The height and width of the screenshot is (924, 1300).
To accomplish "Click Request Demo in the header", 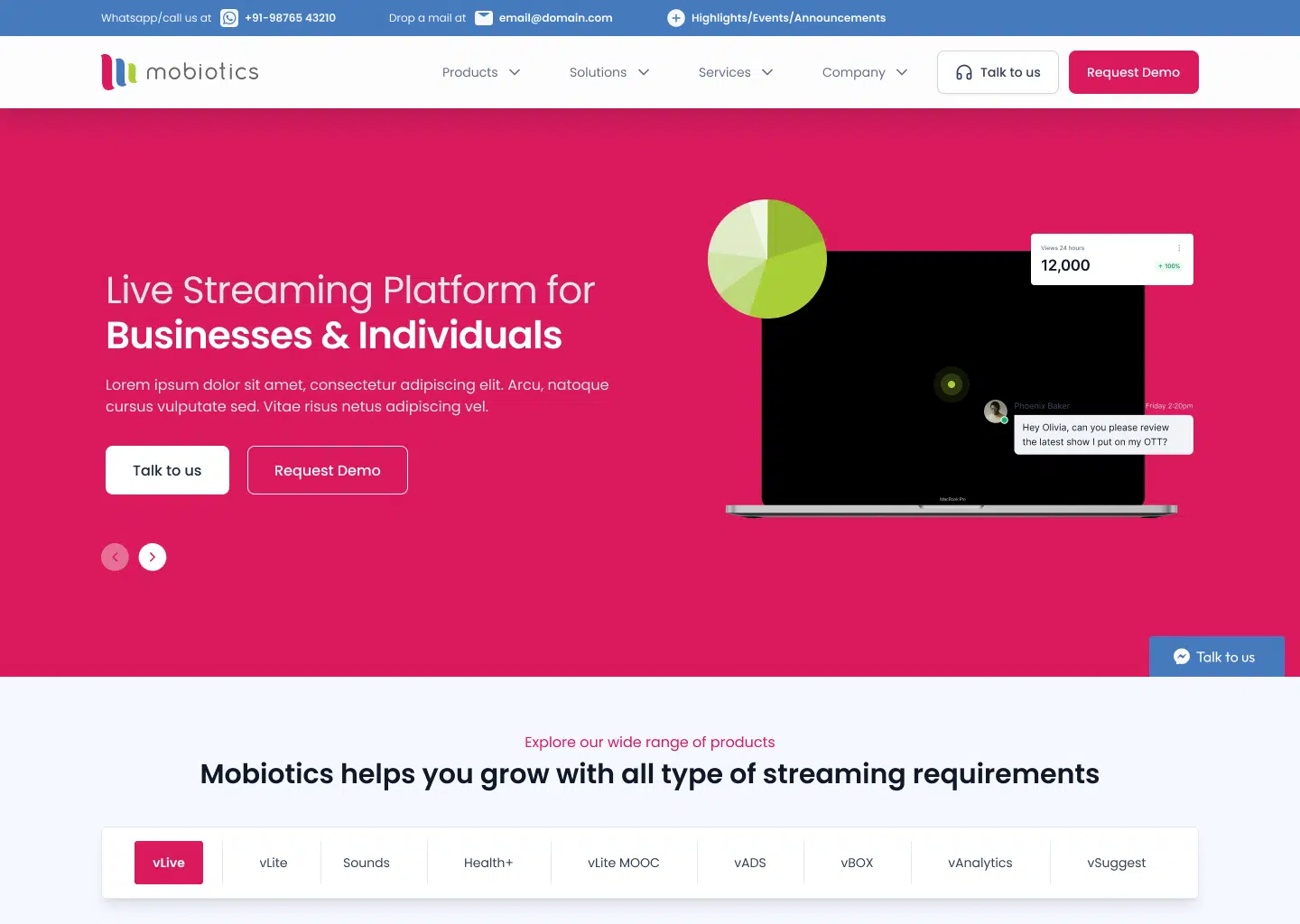I will (x=1133, y=72).
